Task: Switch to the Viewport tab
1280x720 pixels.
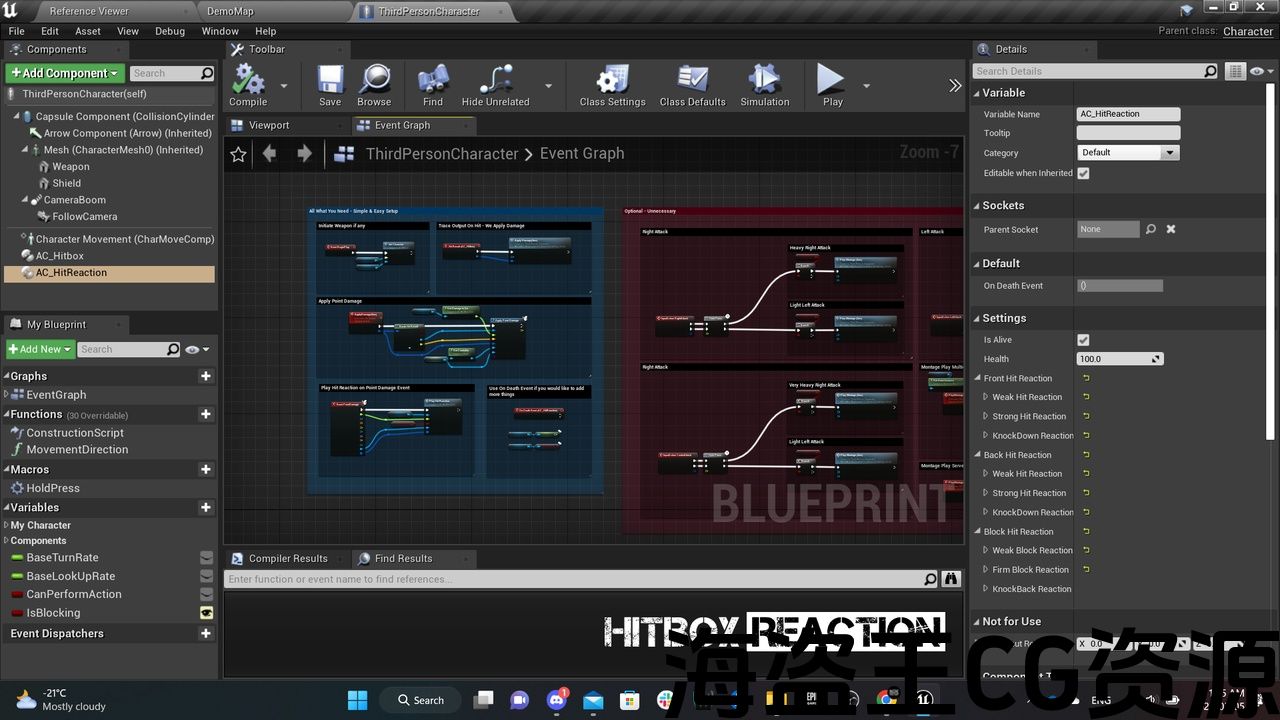Action: coord(268,125)
